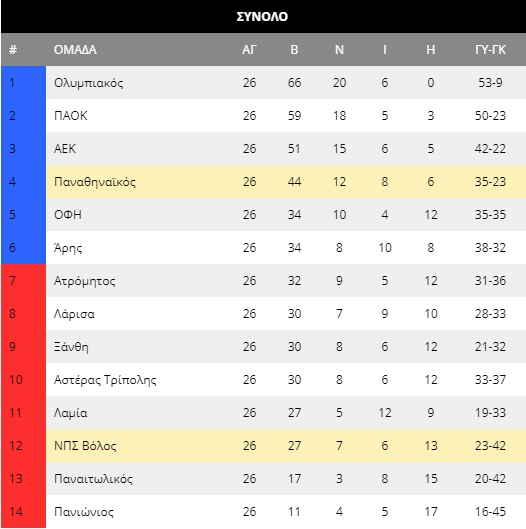Open the ΟΦΗ team entry
The height and width of the screenshot is (529, 526).
pos(68,215)
